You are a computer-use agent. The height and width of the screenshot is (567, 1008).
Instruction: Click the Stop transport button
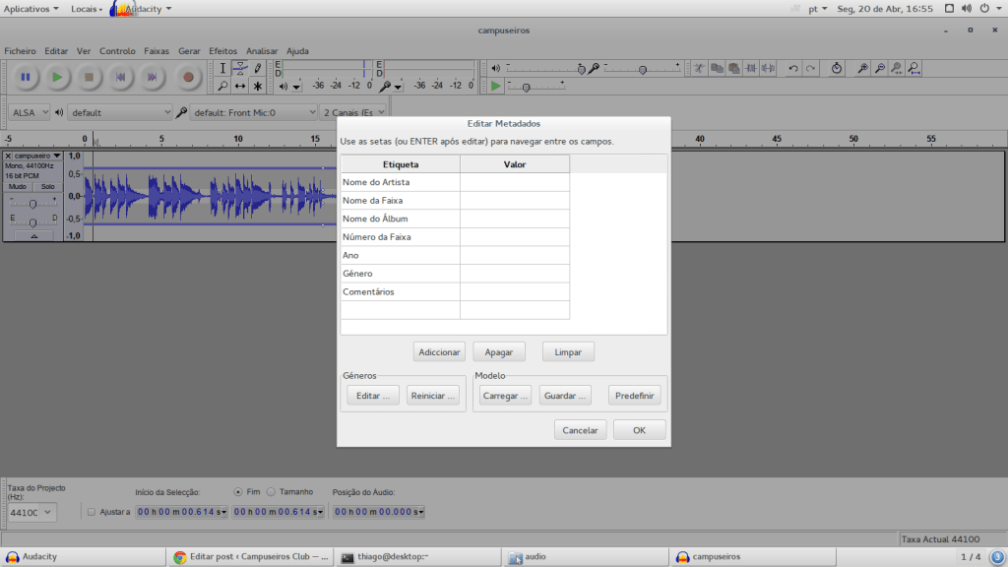click(88, 77)
